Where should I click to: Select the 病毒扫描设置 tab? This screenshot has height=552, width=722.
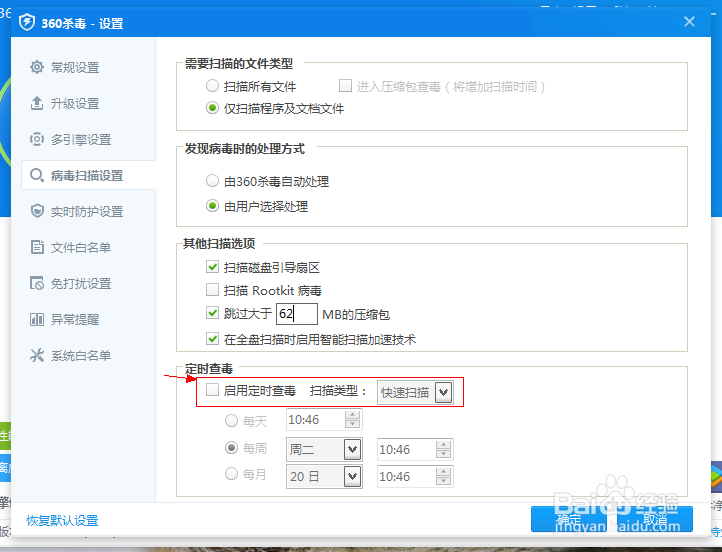click(x=87, y=175)
